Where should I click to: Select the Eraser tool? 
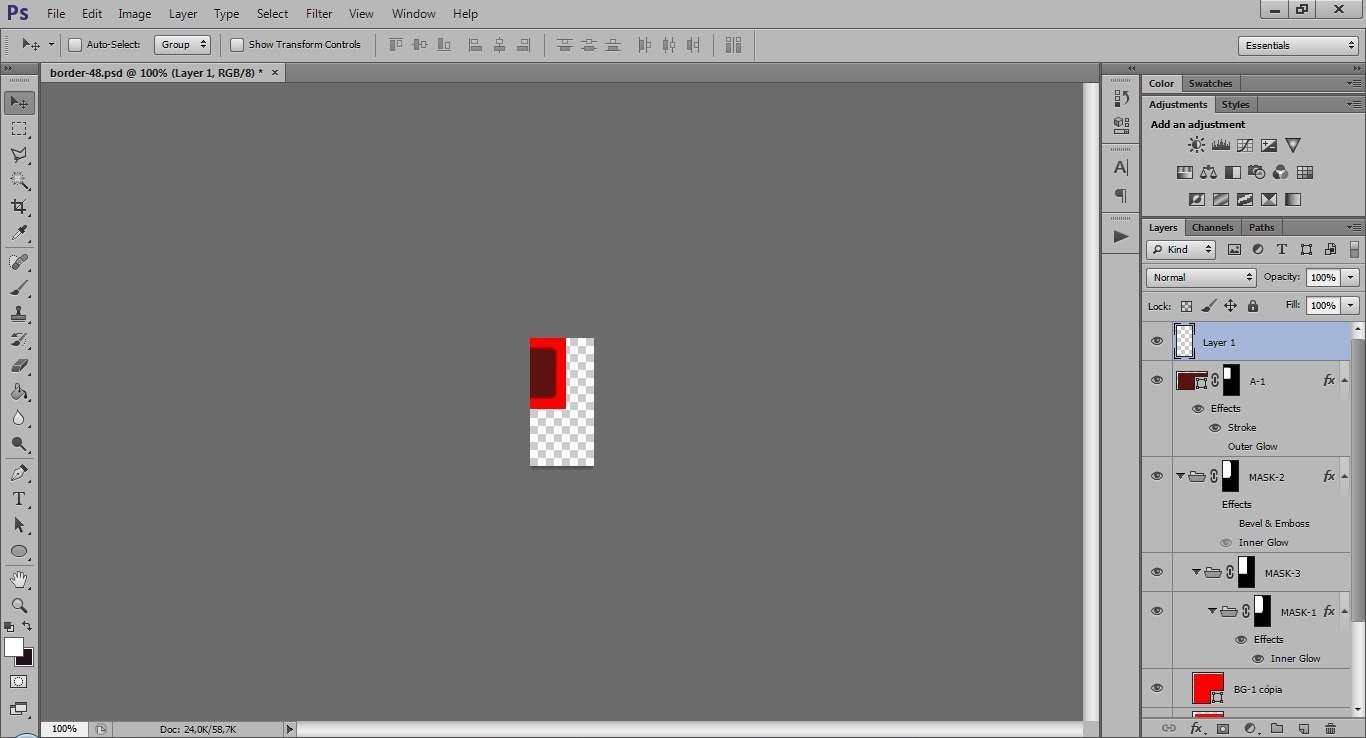tap(19, 366)
